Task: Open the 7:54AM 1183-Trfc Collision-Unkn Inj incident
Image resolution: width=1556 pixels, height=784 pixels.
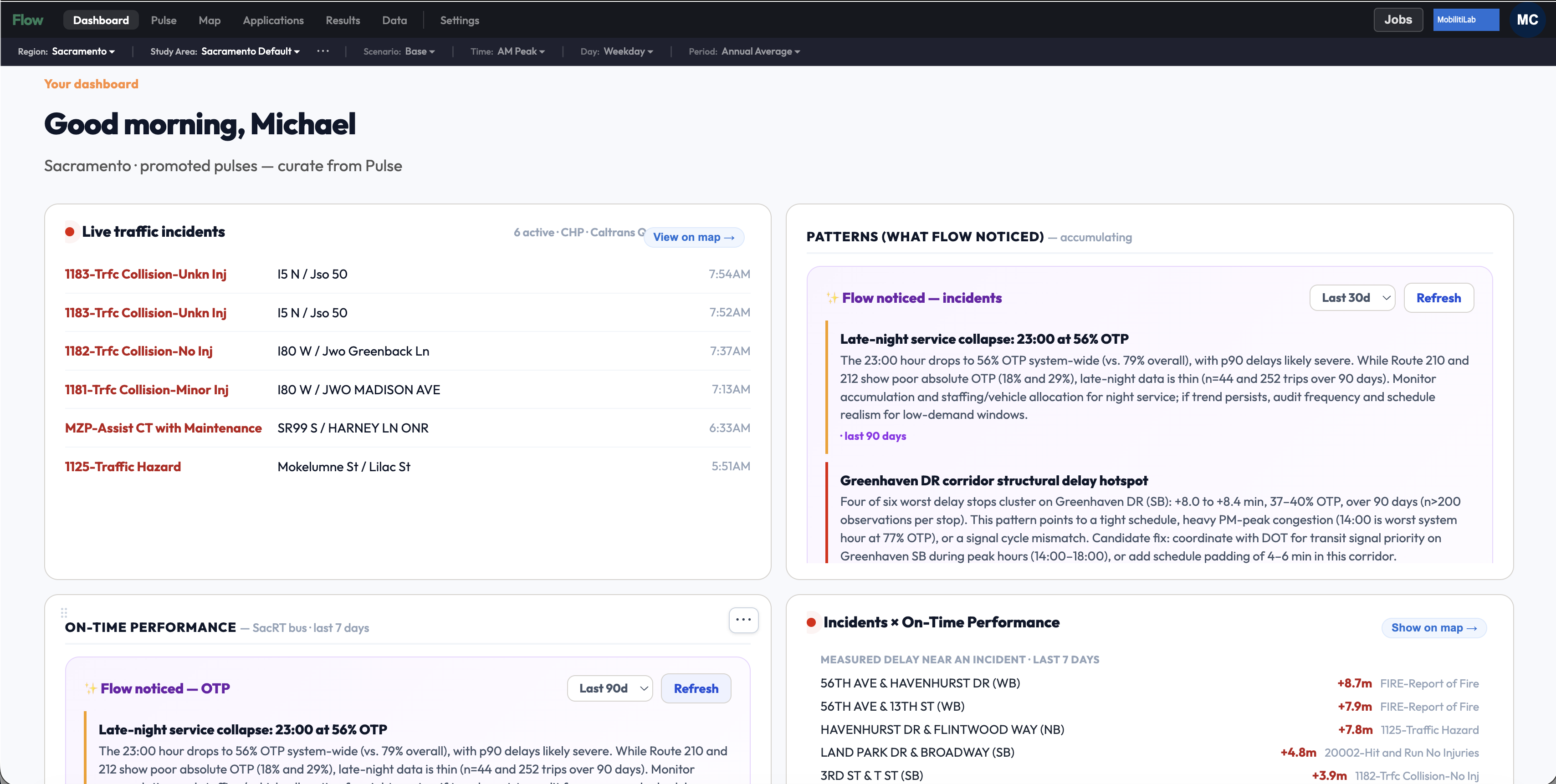Action: pos(407,274)
